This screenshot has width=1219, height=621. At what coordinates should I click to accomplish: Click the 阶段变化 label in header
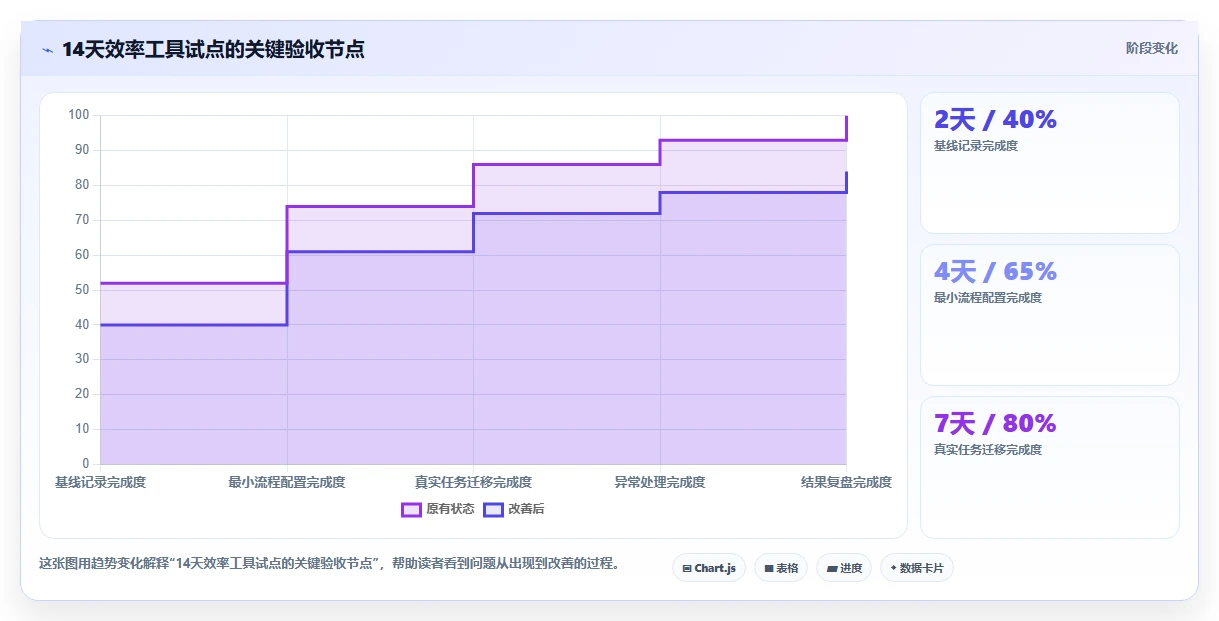1151,48
